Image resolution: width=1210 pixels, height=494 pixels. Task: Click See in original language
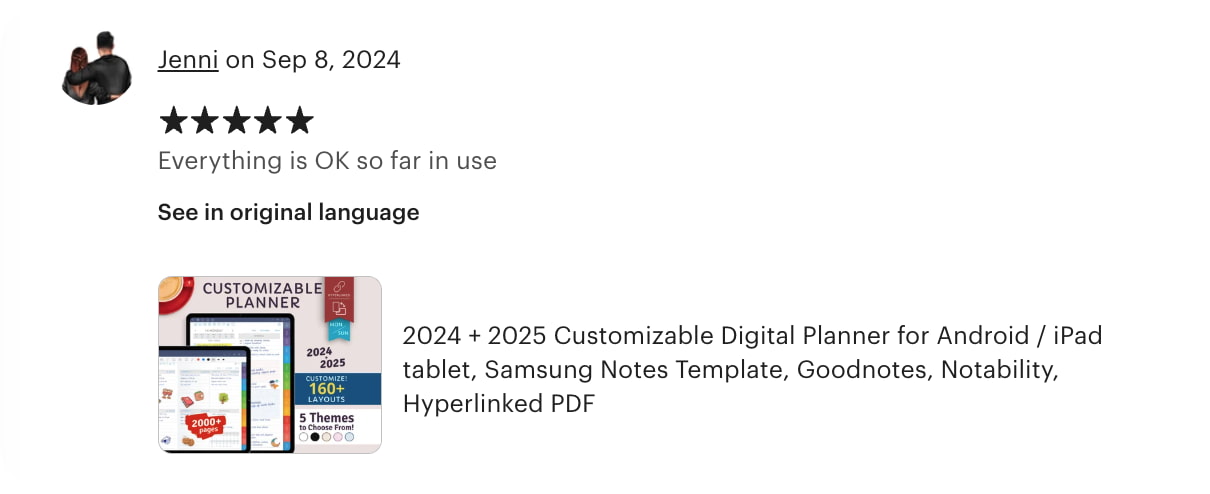coord(288,212)
